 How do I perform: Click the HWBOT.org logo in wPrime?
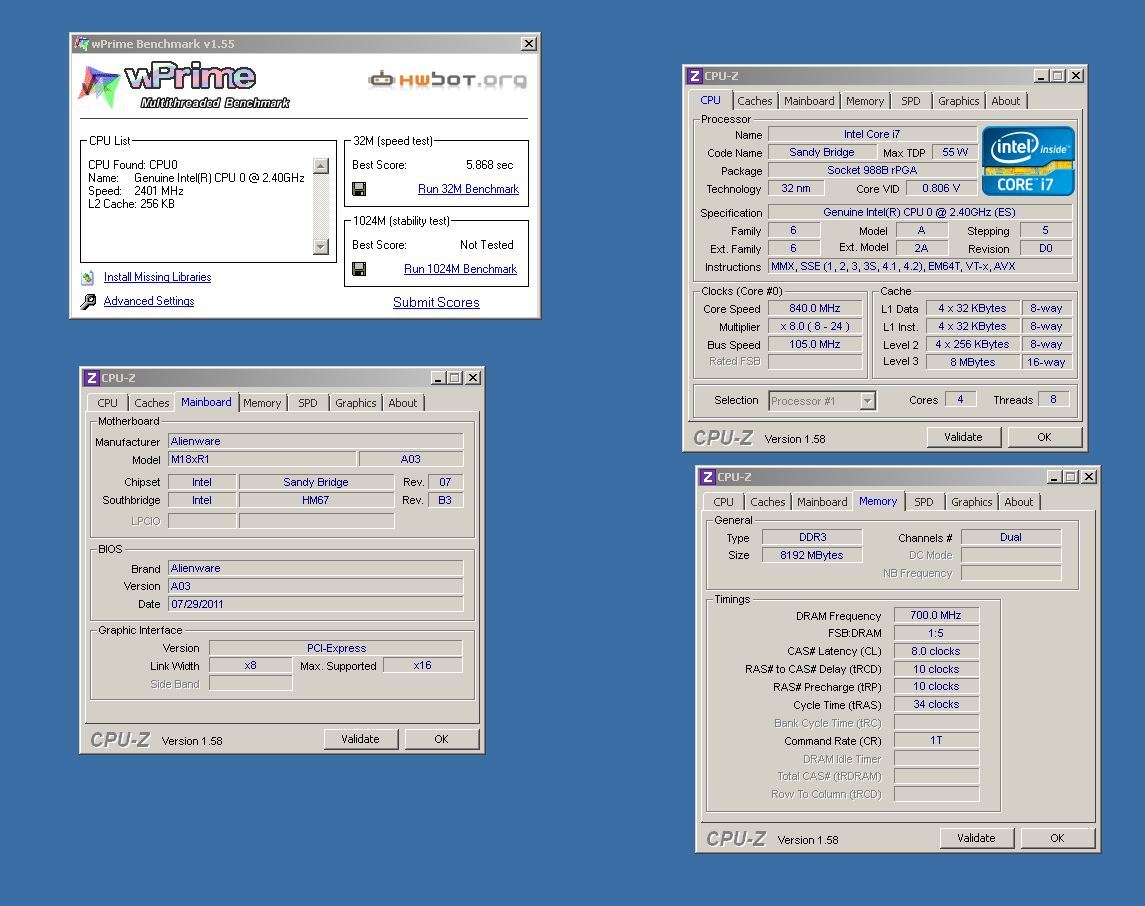click(447, 79)
